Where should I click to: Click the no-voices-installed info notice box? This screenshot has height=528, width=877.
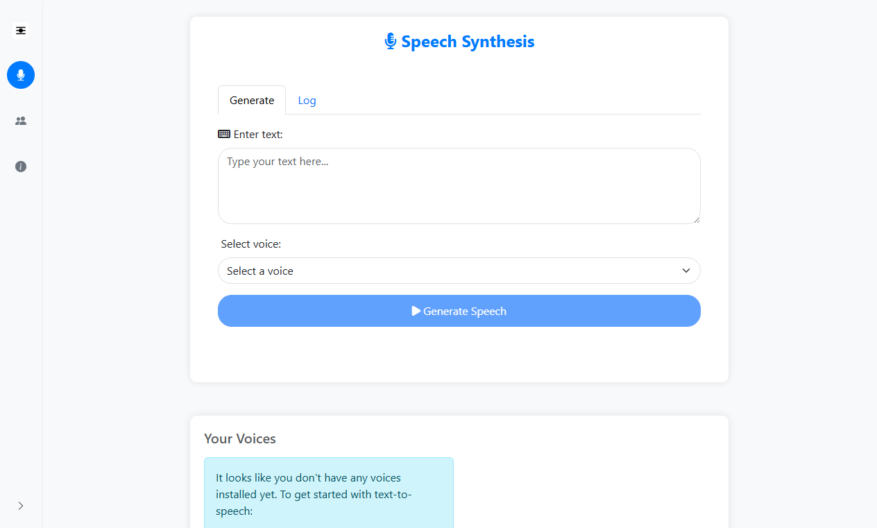pyautogui.click(x=329, y=493)
